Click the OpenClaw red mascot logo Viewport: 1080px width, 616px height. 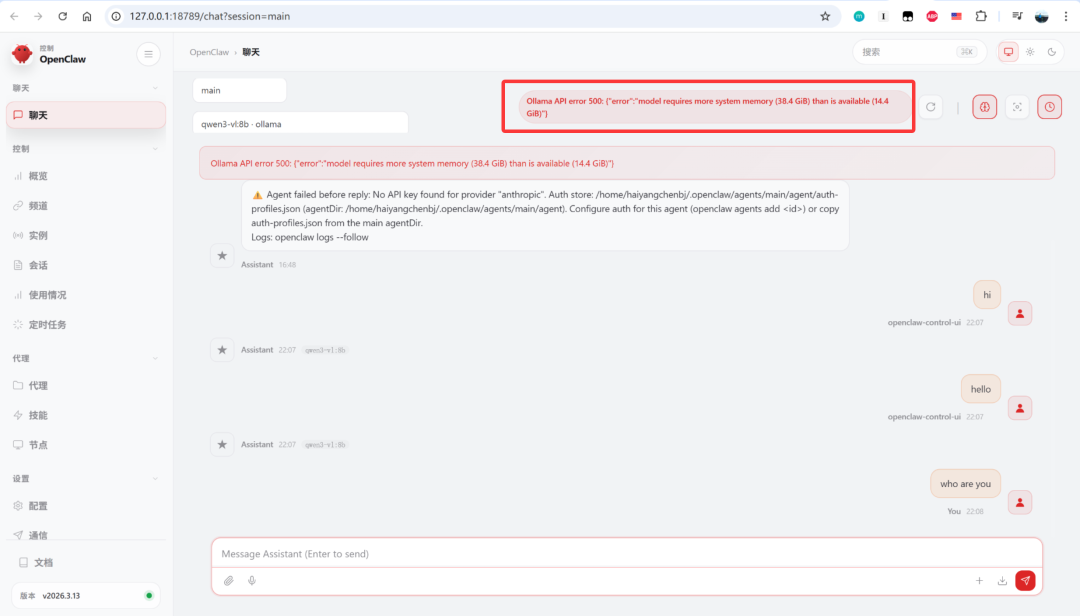22,54
